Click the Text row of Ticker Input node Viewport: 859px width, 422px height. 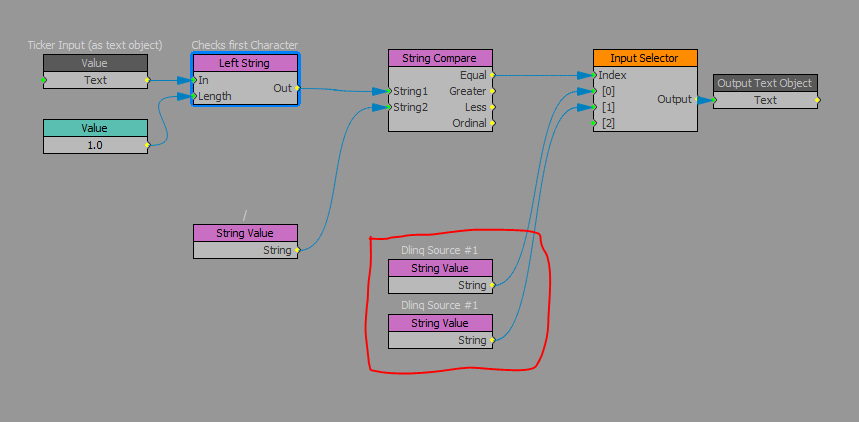click(95, 80)
